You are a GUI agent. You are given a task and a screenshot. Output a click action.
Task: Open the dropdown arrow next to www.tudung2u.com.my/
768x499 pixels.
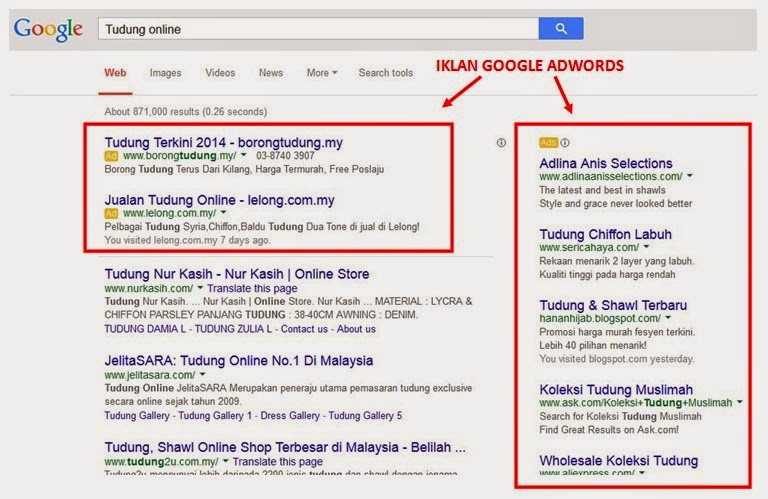[x=225, y=461]
